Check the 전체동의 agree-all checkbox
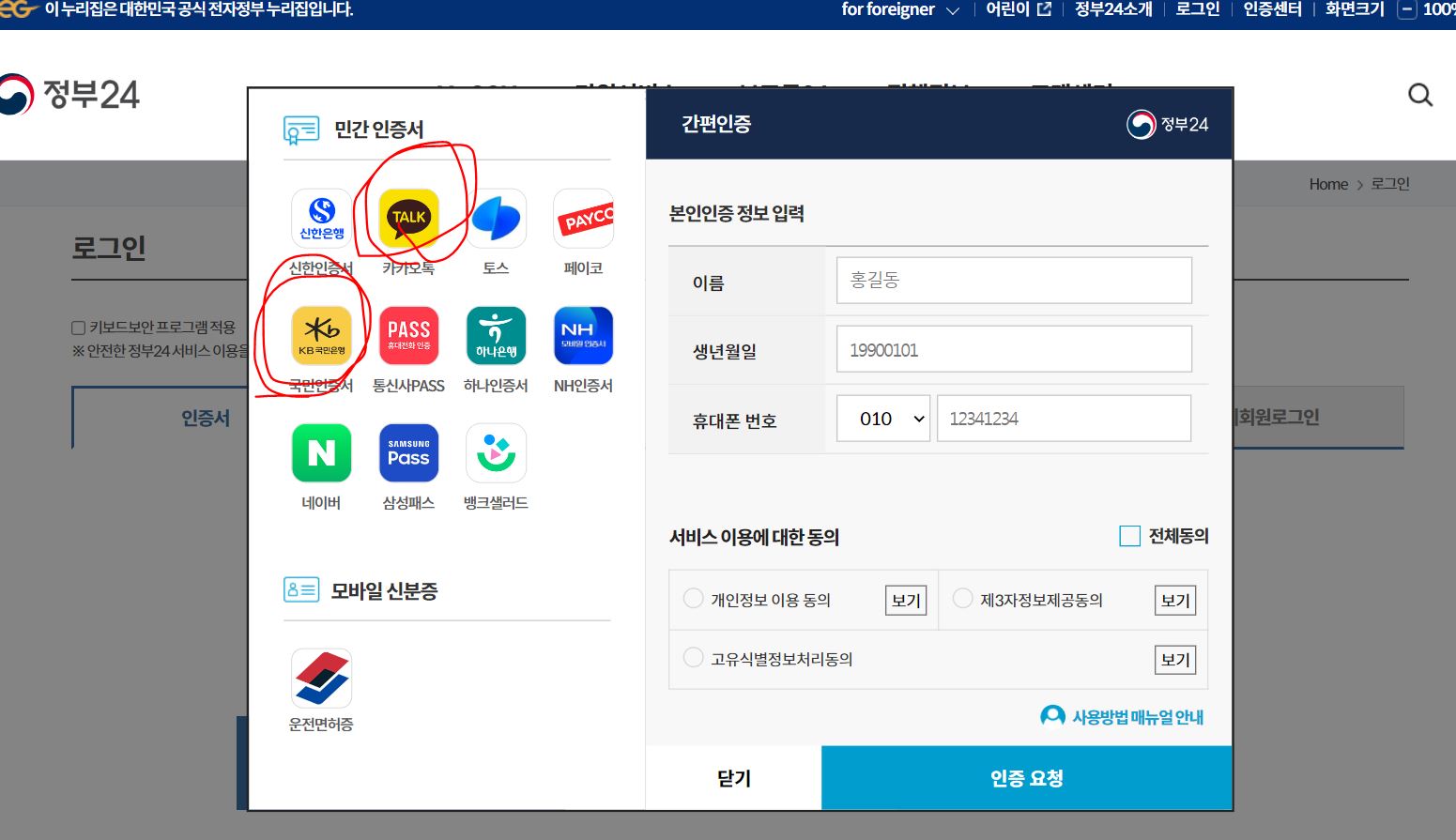The image size is (1456, 840). 1129,536
